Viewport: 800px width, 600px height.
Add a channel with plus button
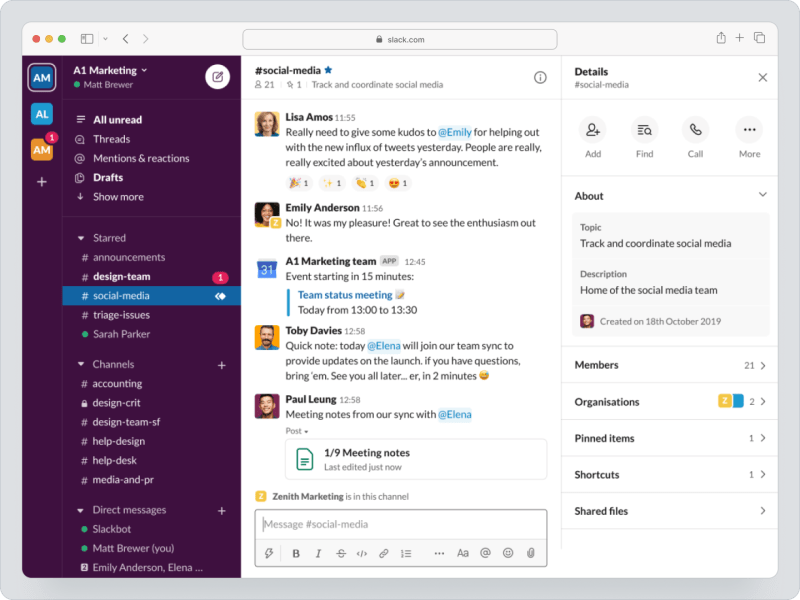tap(221, 365)
